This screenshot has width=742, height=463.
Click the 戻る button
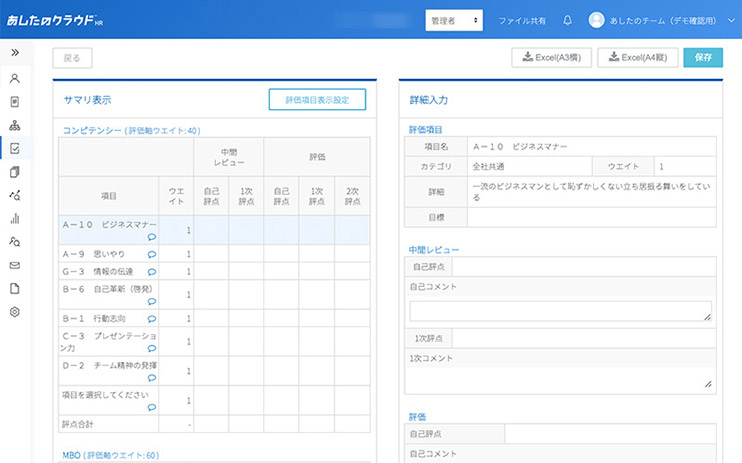(72, 58)
